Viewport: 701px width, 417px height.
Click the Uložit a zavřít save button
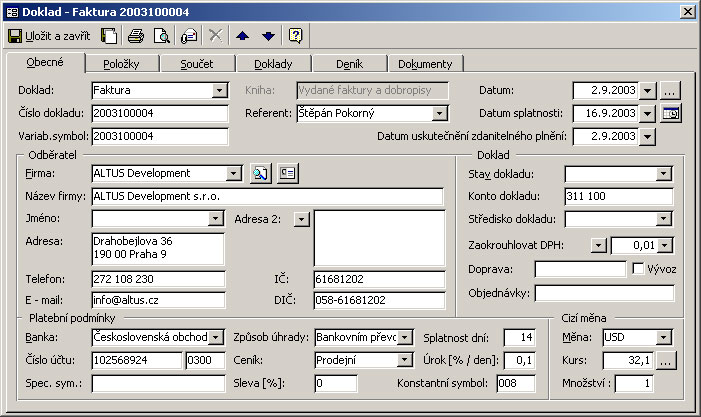coord(49,36)
